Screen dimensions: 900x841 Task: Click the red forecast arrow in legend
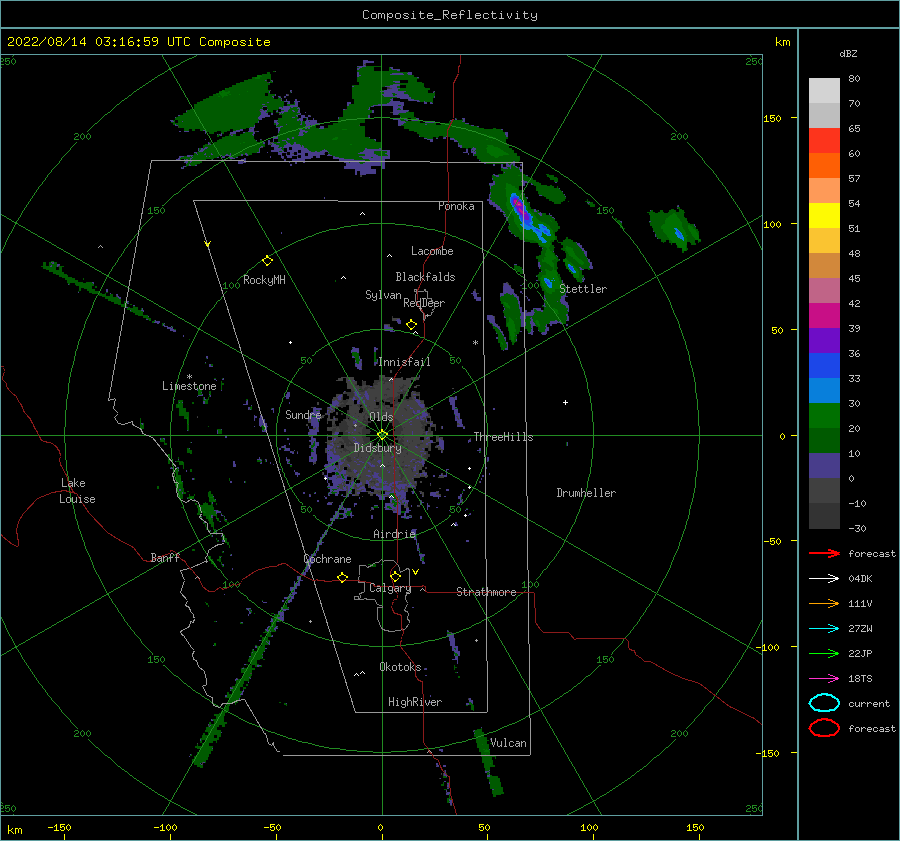[824, 553]
